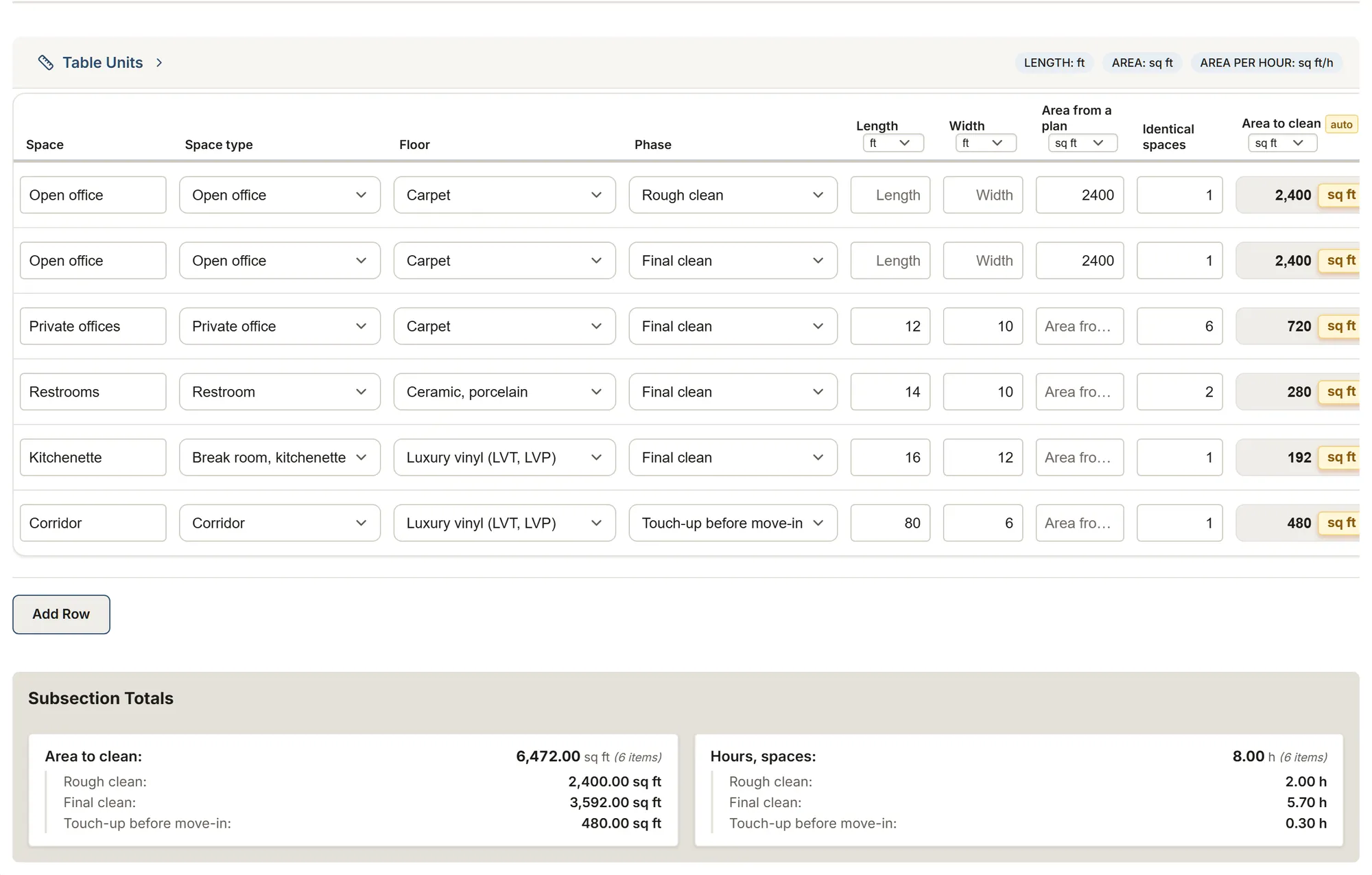The width and height of the screenshot is (1372, 875).
Task: Open the Length column unit dropdown
Action: pos(893,143)
